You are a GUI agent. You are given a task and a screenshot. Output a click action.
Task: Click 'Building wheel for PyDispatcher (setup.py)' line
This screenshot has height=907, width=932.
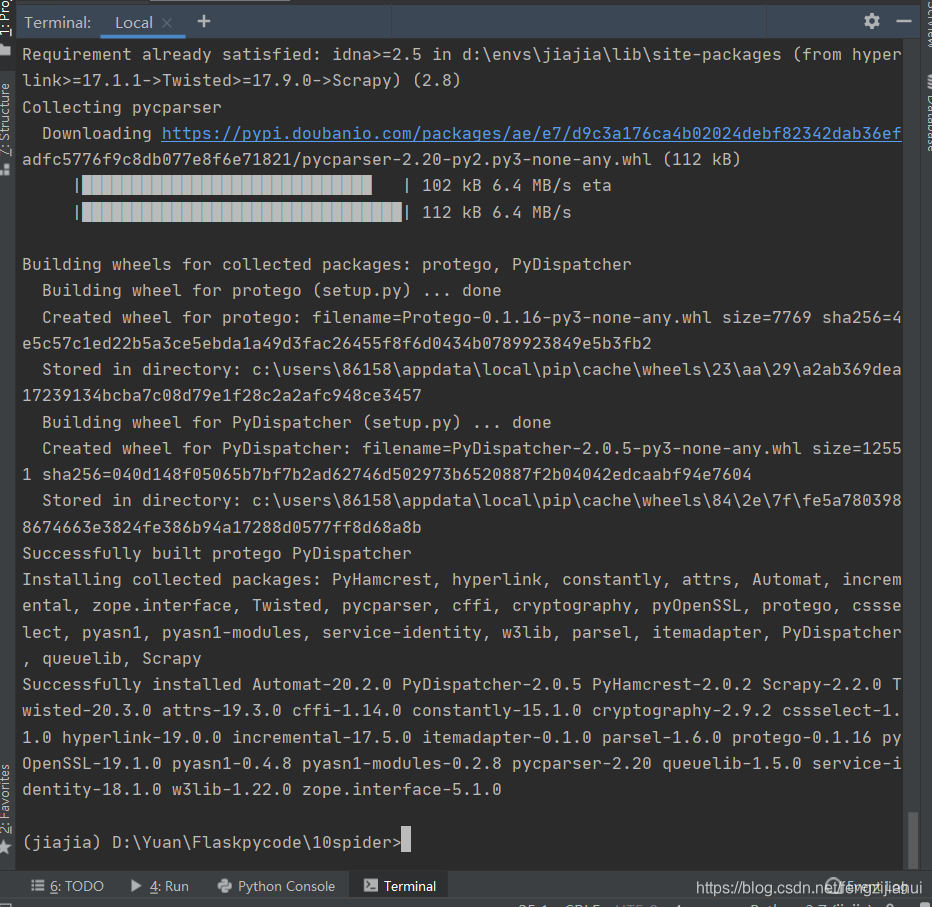pyautogui.click(x=297, y=422)
